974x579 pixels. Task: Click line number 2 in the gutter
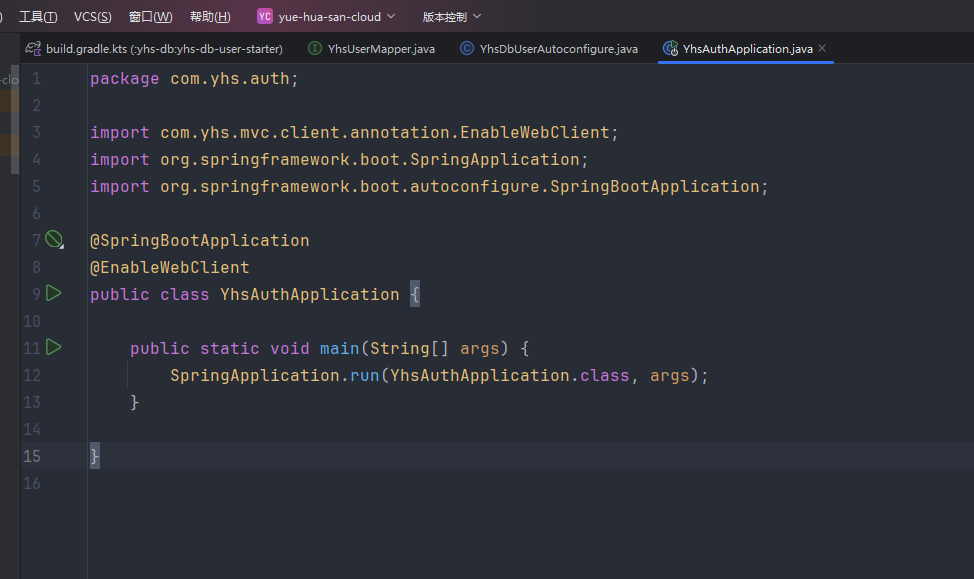pos(36,106)
